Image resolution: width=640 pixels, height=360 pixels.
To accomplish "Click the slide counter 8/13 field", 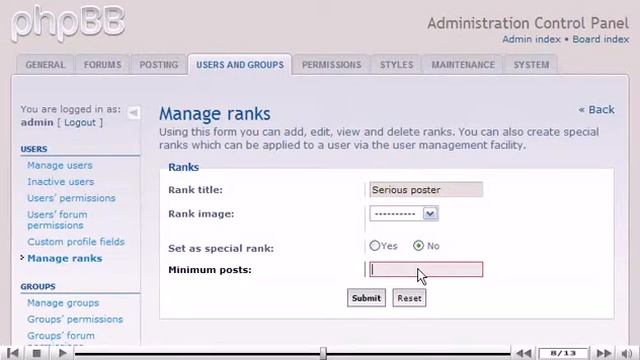I will point(563,353).
